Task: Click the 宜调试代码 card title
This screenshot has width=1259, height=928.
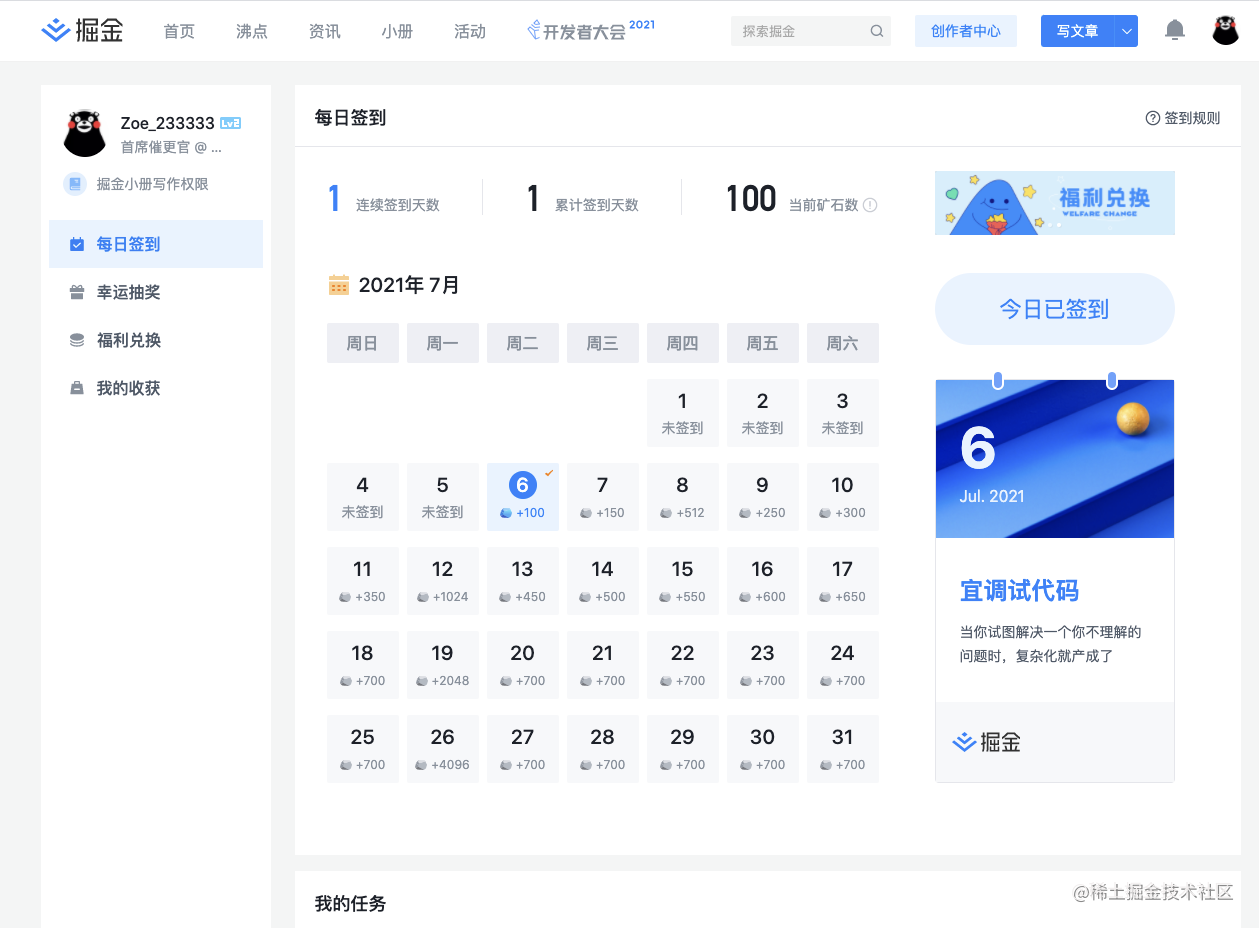Action: pos(1020,590)
